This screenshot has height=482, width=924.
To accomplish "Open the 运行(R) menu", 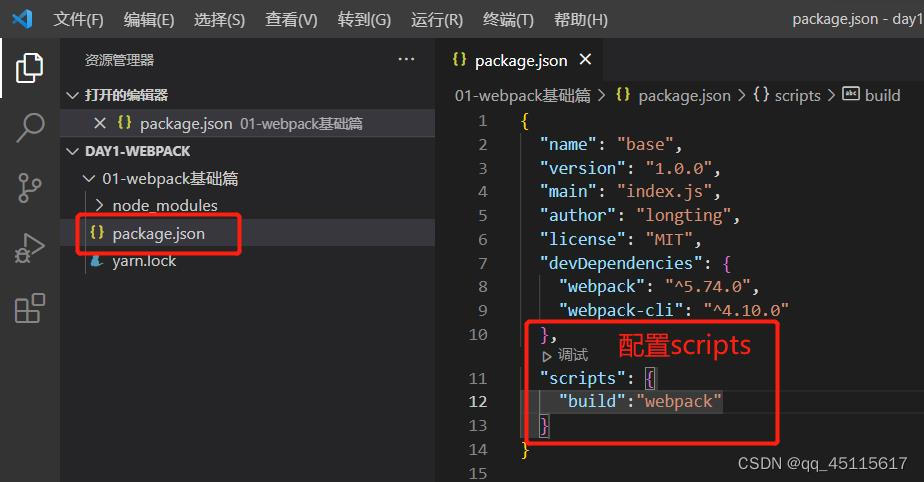I will point(437,19).
